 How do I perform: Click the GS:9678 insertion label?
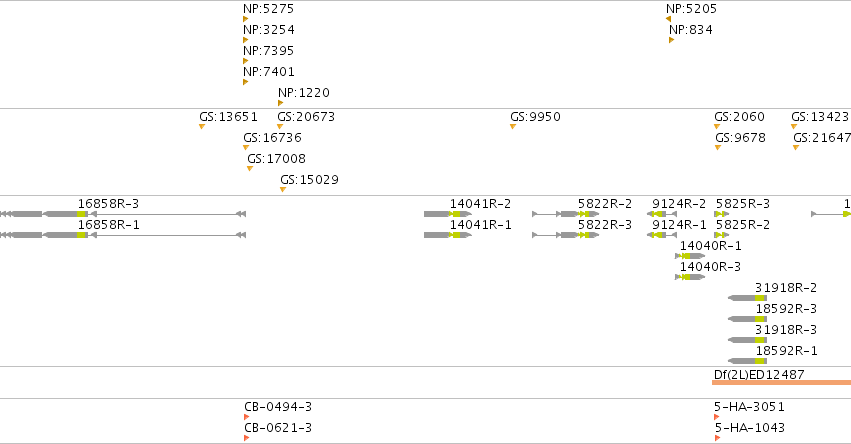(741, 138)
